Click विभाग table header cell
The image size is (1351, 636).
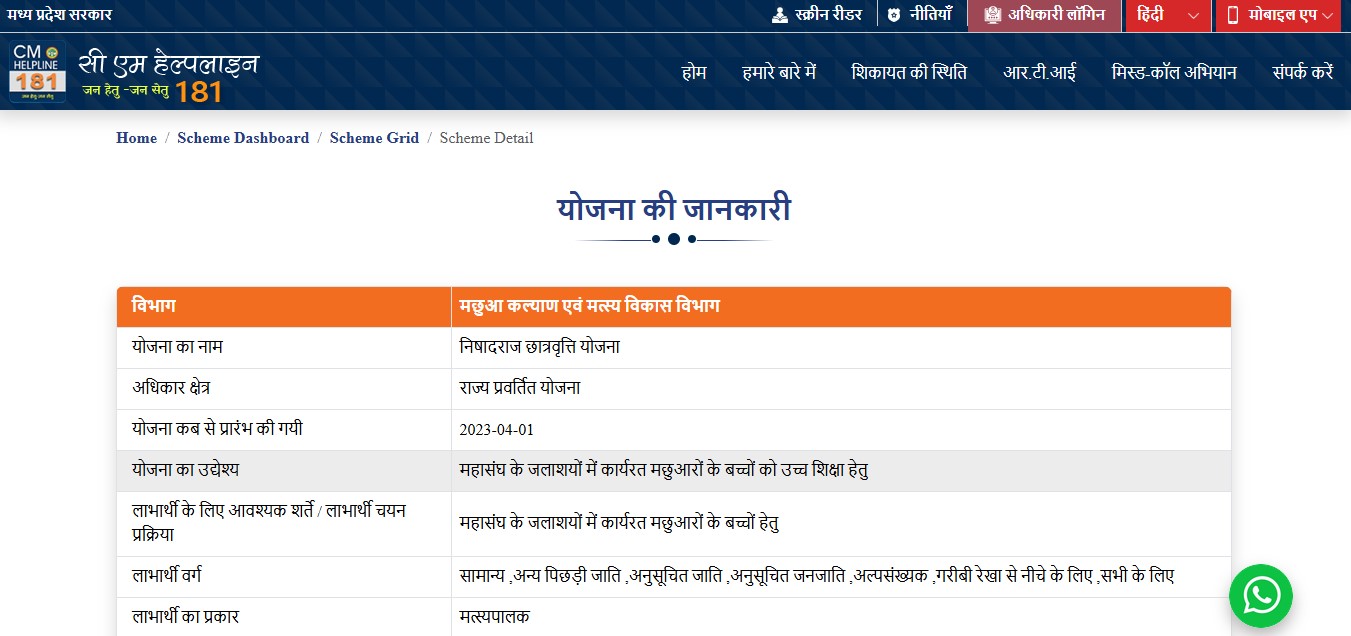(284, 307)
